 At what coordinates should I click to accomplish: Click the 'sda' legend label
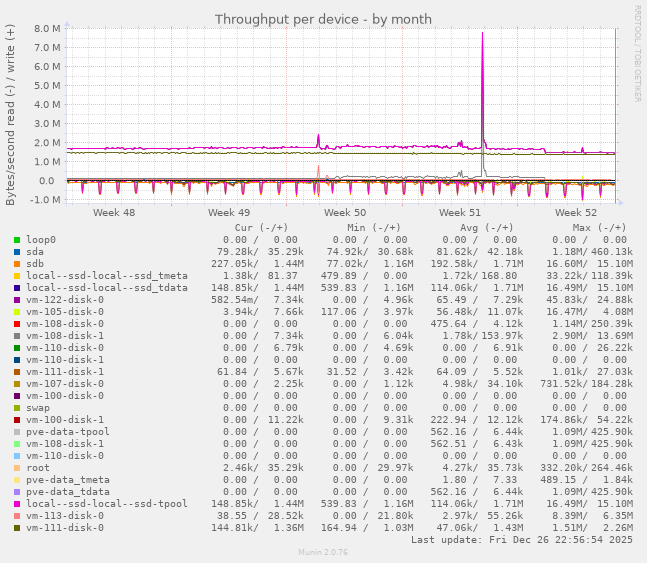(x=35, y=252)
